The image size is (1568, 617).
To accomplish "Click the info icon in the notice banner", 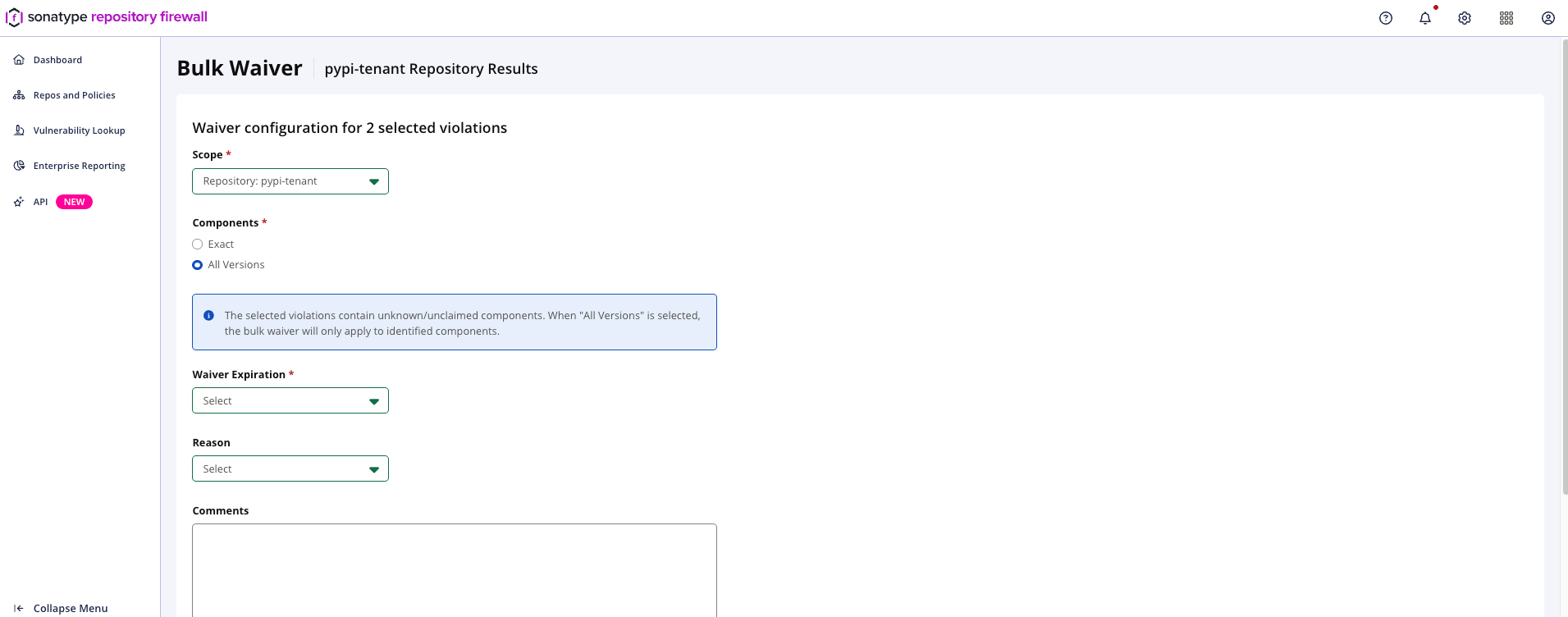I will click(x=208, y=316).
